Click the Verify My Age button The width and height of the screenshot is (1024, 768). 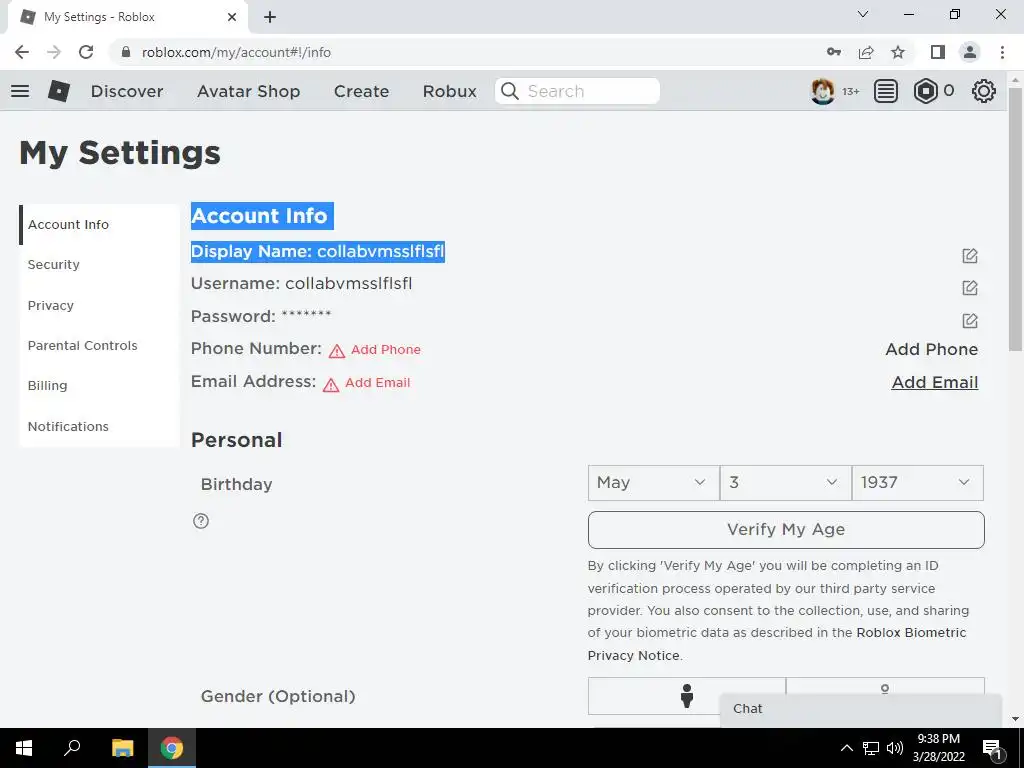coord(786,530)
